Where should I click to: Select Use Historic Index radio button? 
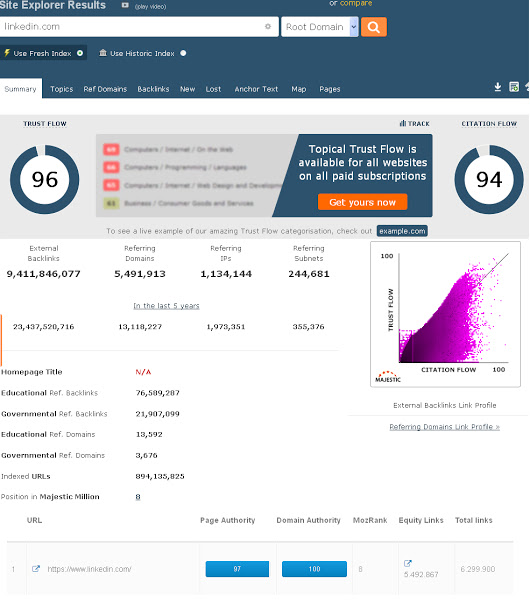[x=183, y=53]
